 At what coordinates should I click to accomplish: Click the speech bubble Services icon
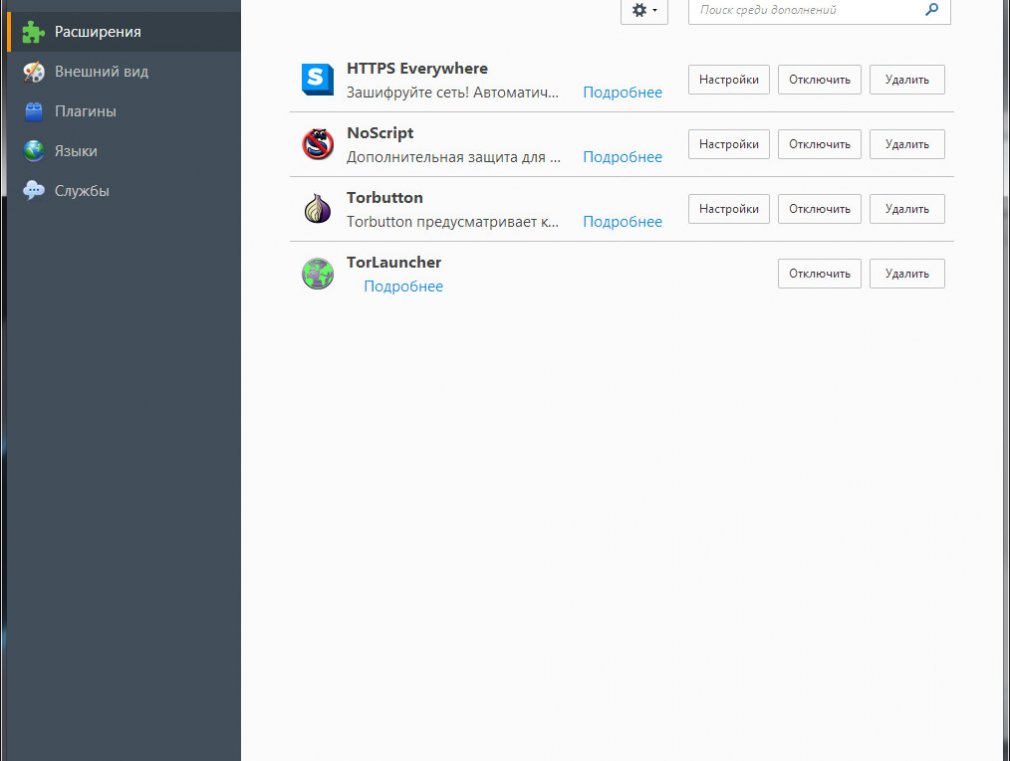[33, 191]
